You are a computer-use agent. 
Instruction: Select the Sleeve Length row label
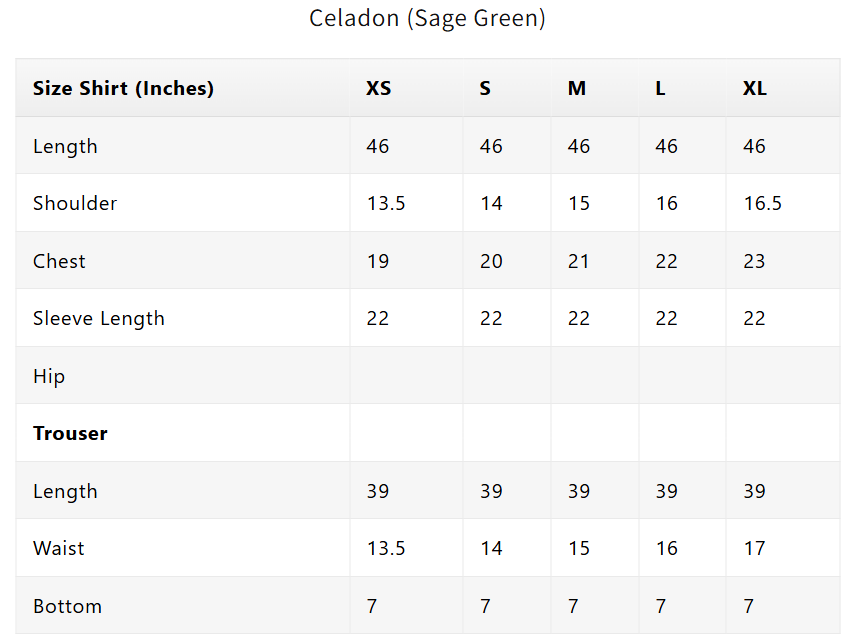point(99,318)
